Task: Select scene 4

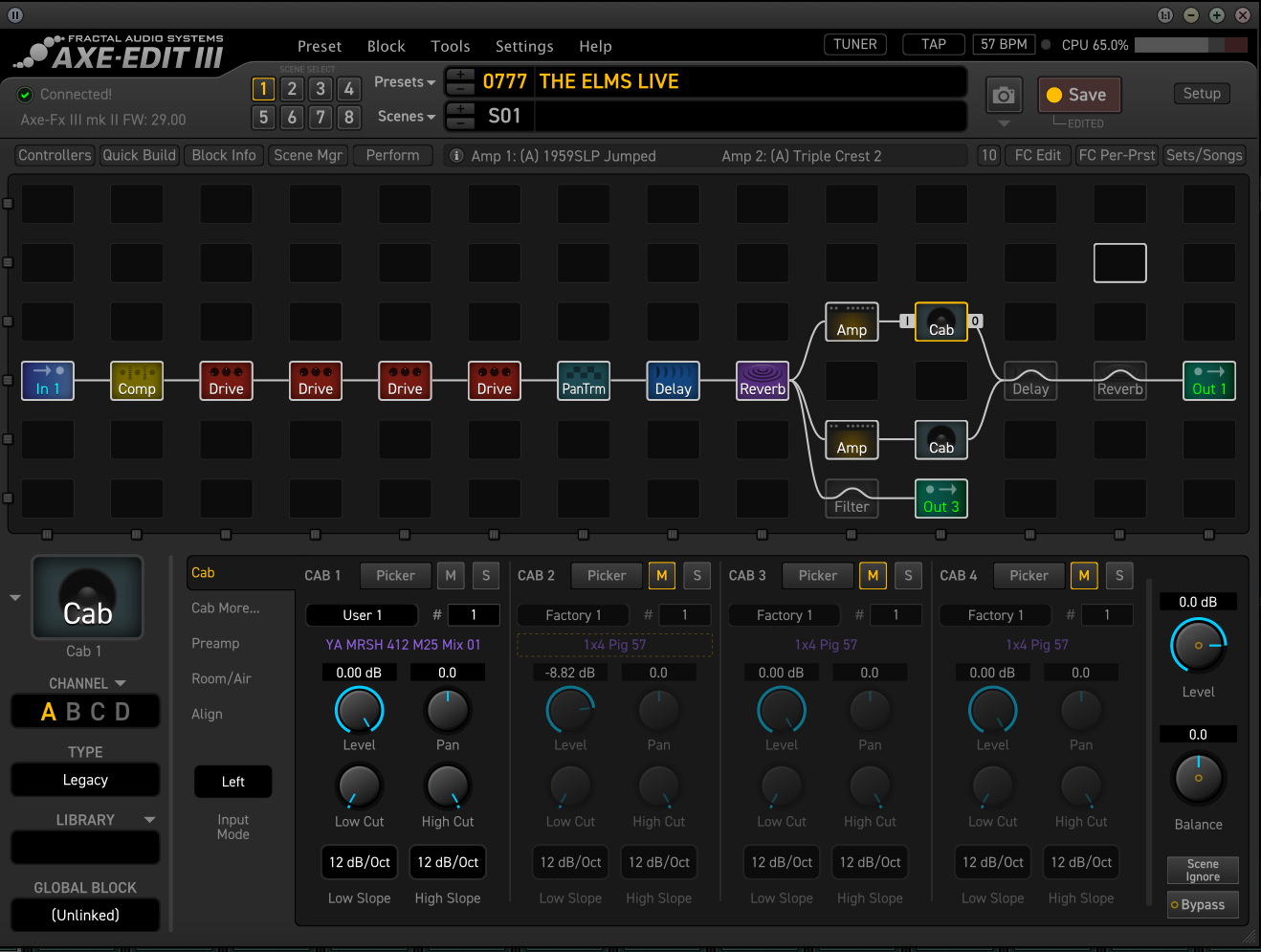Action: tap(349, 89)
